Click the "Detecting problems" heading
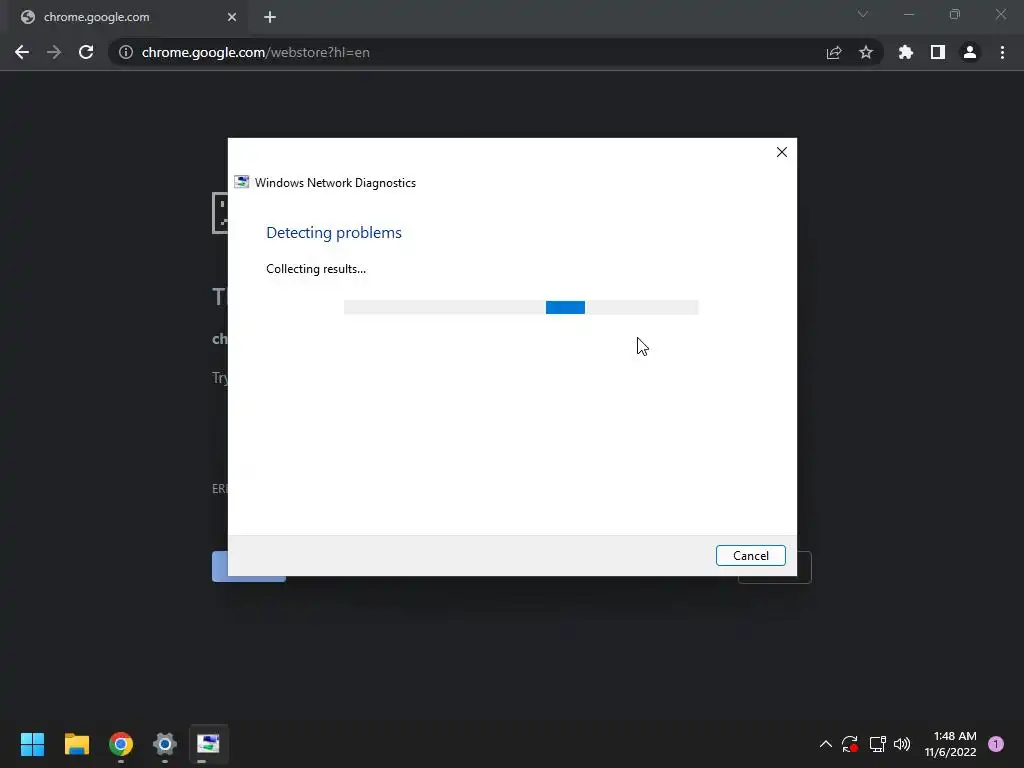The width and height of the screenshot is (1024, 768). 334,232
